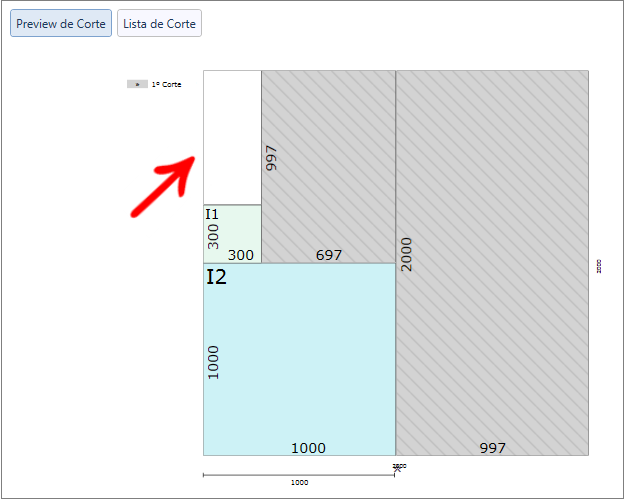Open the Preview de Corte tab

61,23
